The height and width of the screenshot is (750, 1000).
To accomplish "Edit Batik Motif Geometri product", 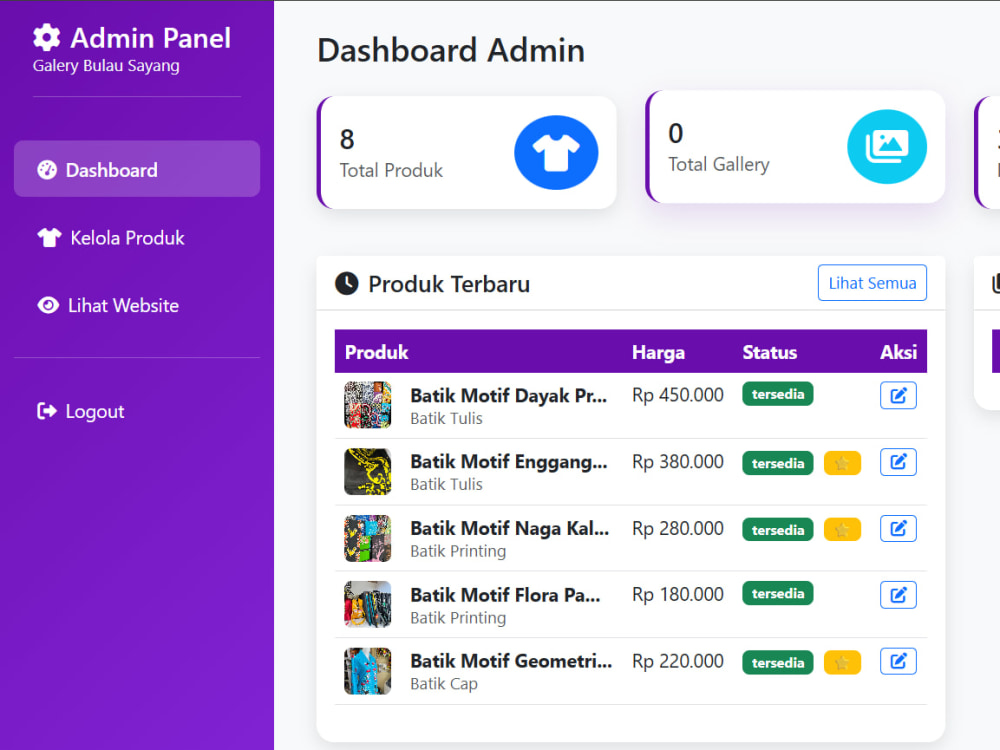I will tap(898, 661).
